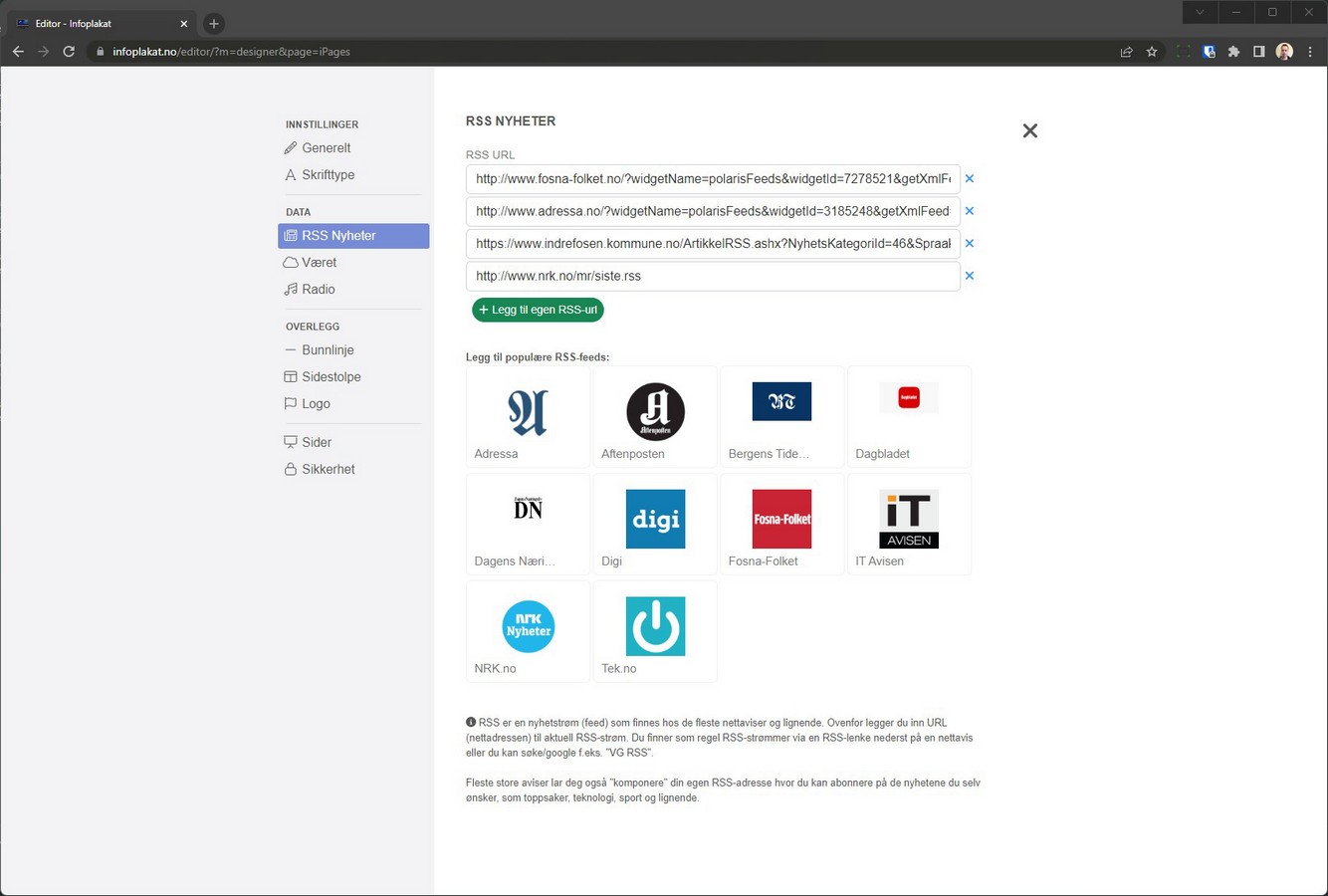
Task: Delete the nrk.no RSS URL row
Action: [x=970, y=276]
